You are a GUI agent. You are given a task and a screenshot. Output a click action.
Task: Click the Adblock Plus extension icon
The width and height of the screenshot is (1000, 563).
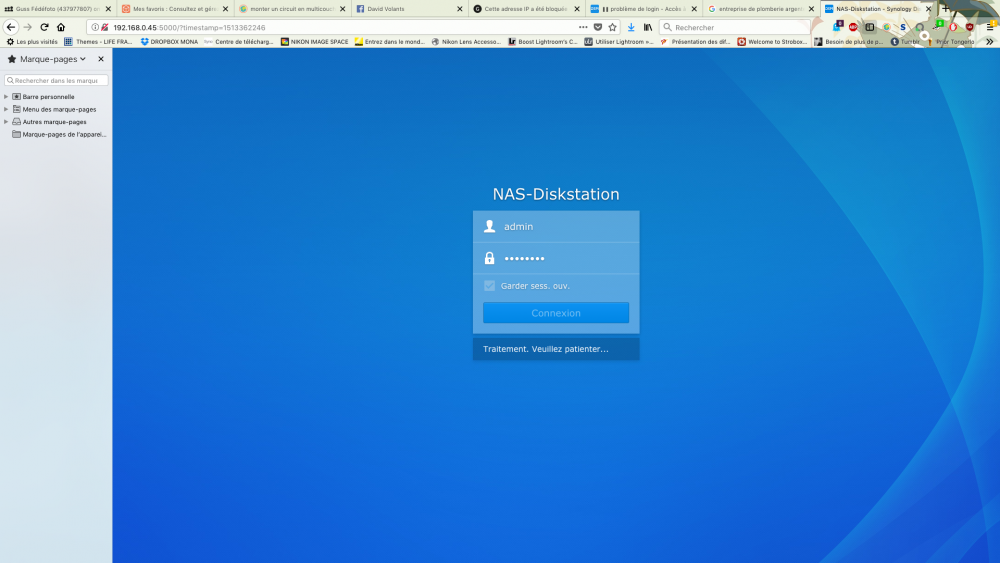pos(853,27)
